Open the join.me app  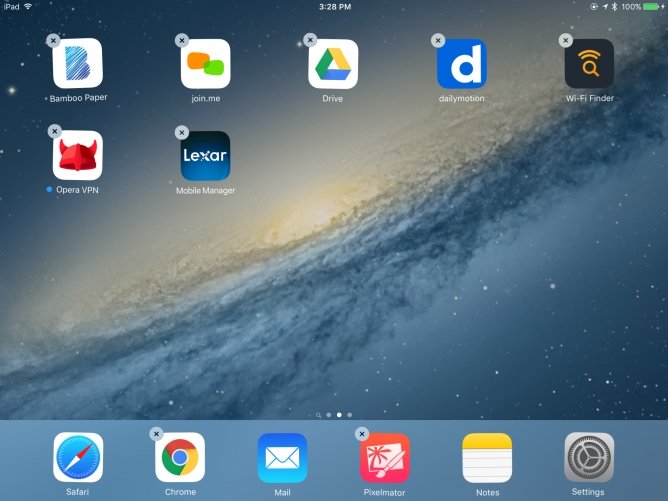205,64
